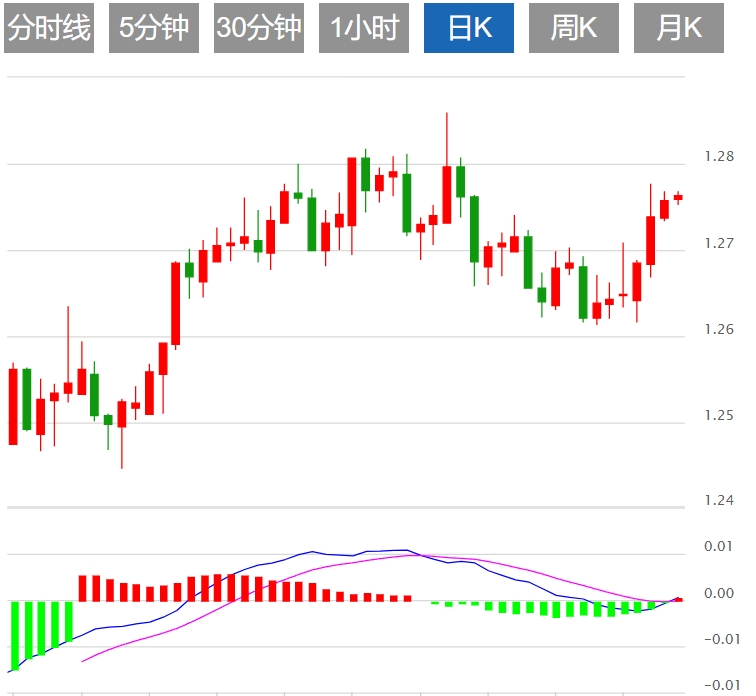Select the active 日K tab
756x696 pixels.
tap(469, 28)
